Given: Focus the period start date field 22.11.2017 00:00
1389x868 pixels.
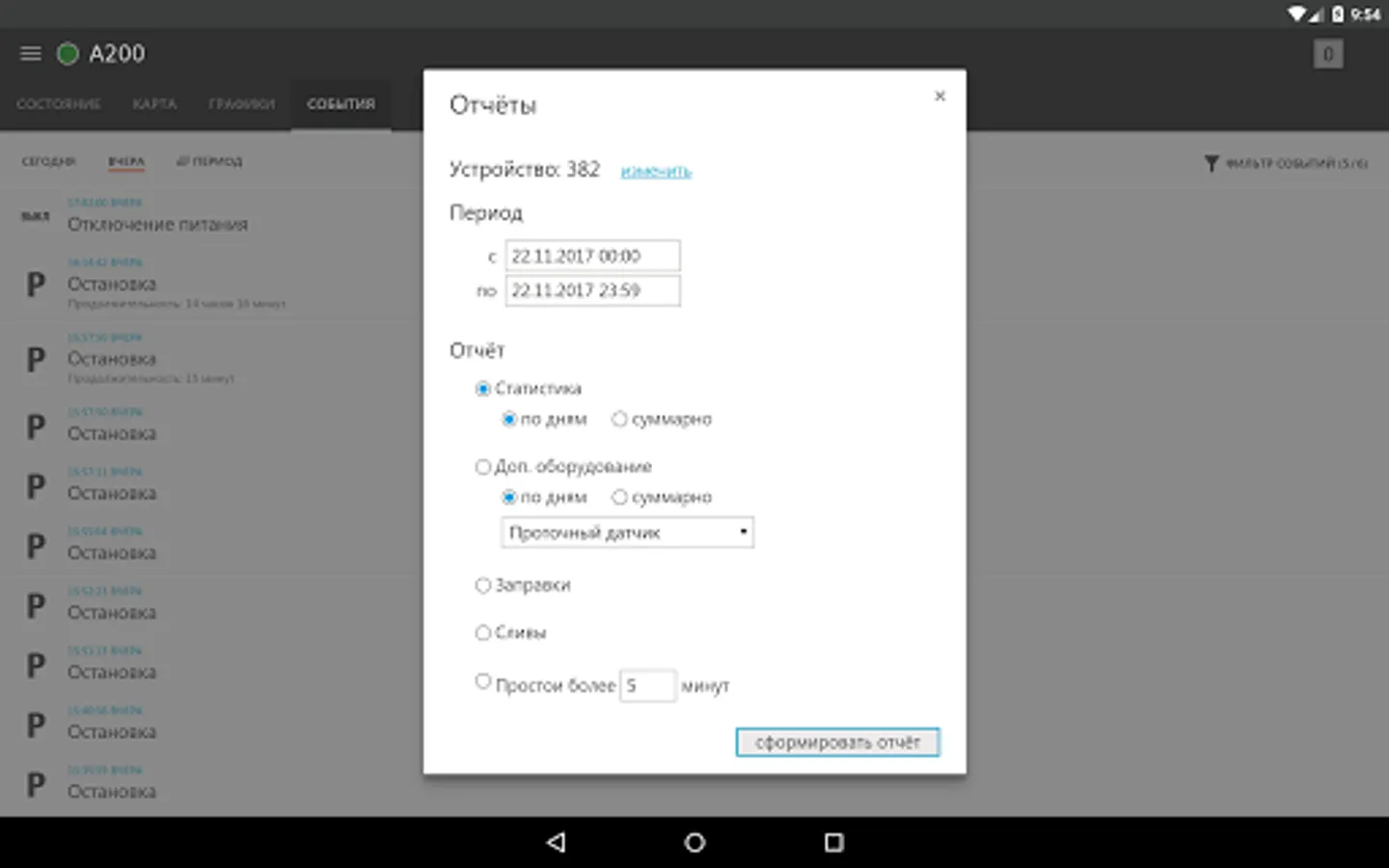Looking at the screenshot, I should [x=593, y=256].
